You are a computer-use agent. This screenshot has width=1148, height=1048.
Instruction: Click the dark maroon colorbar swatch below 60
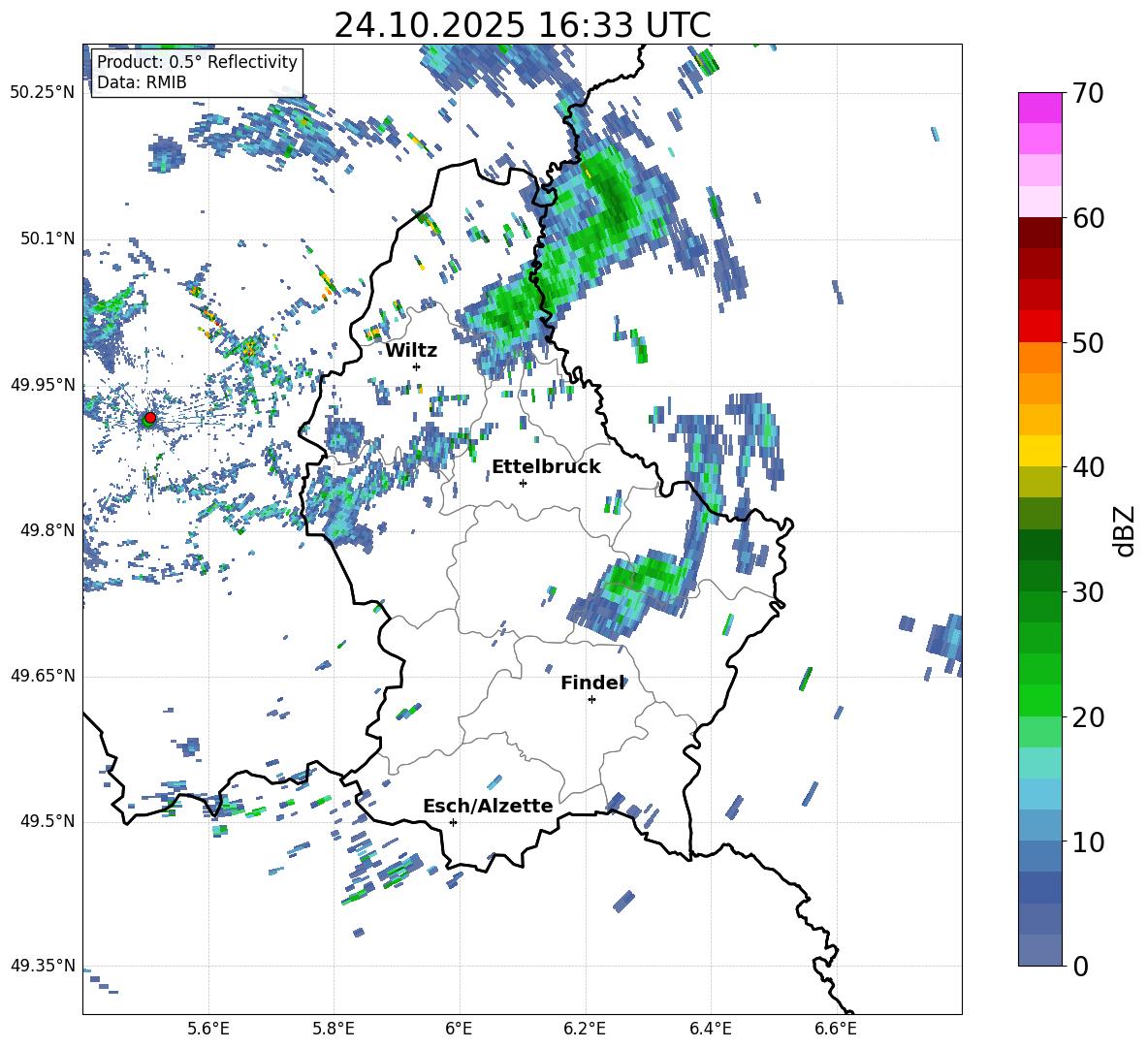(x=1039, y=233)
